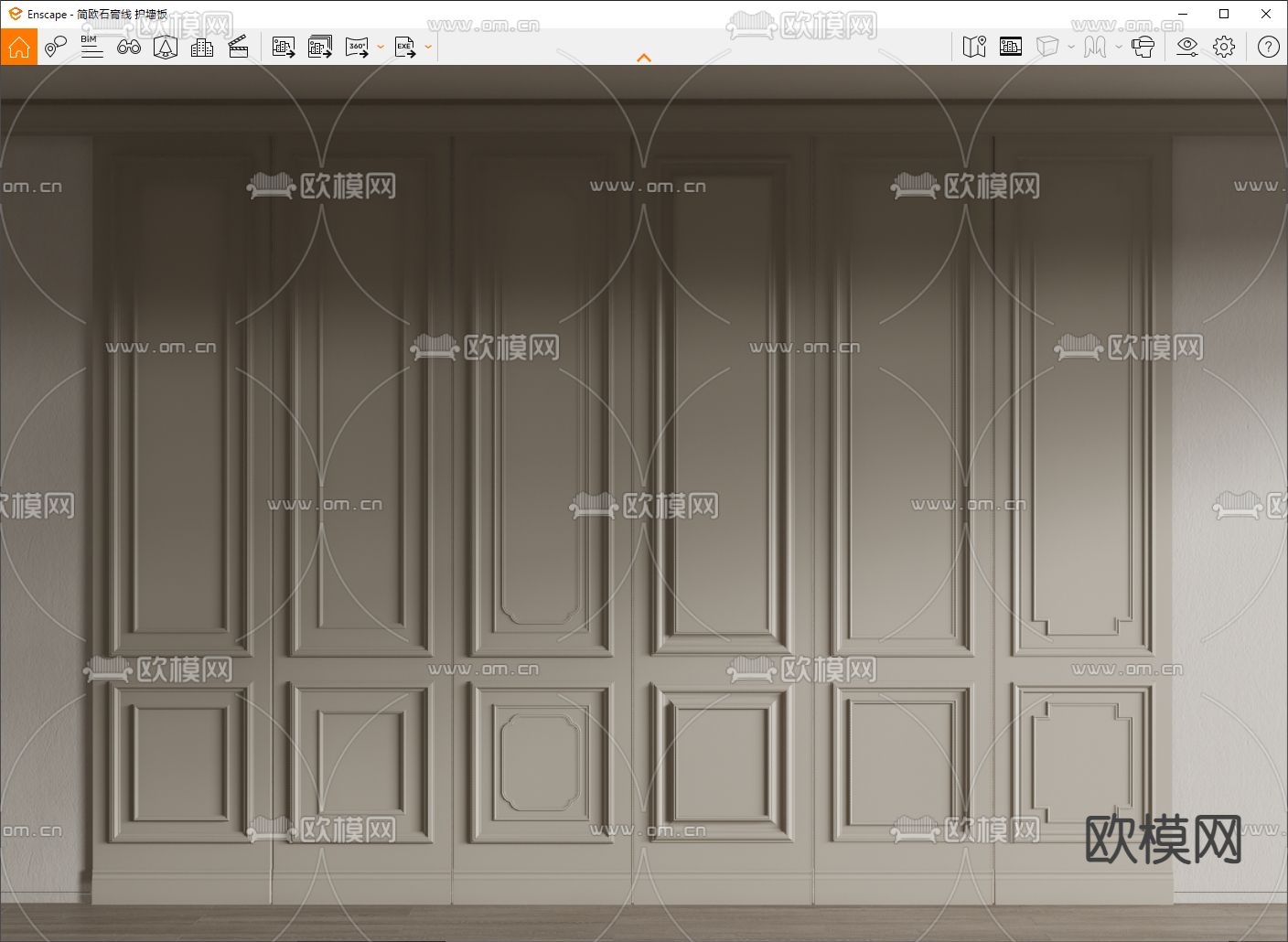The height and width of the screenshot is (942, 1288).
Task: Open the collaborative annotations tool
Action: 56,47
